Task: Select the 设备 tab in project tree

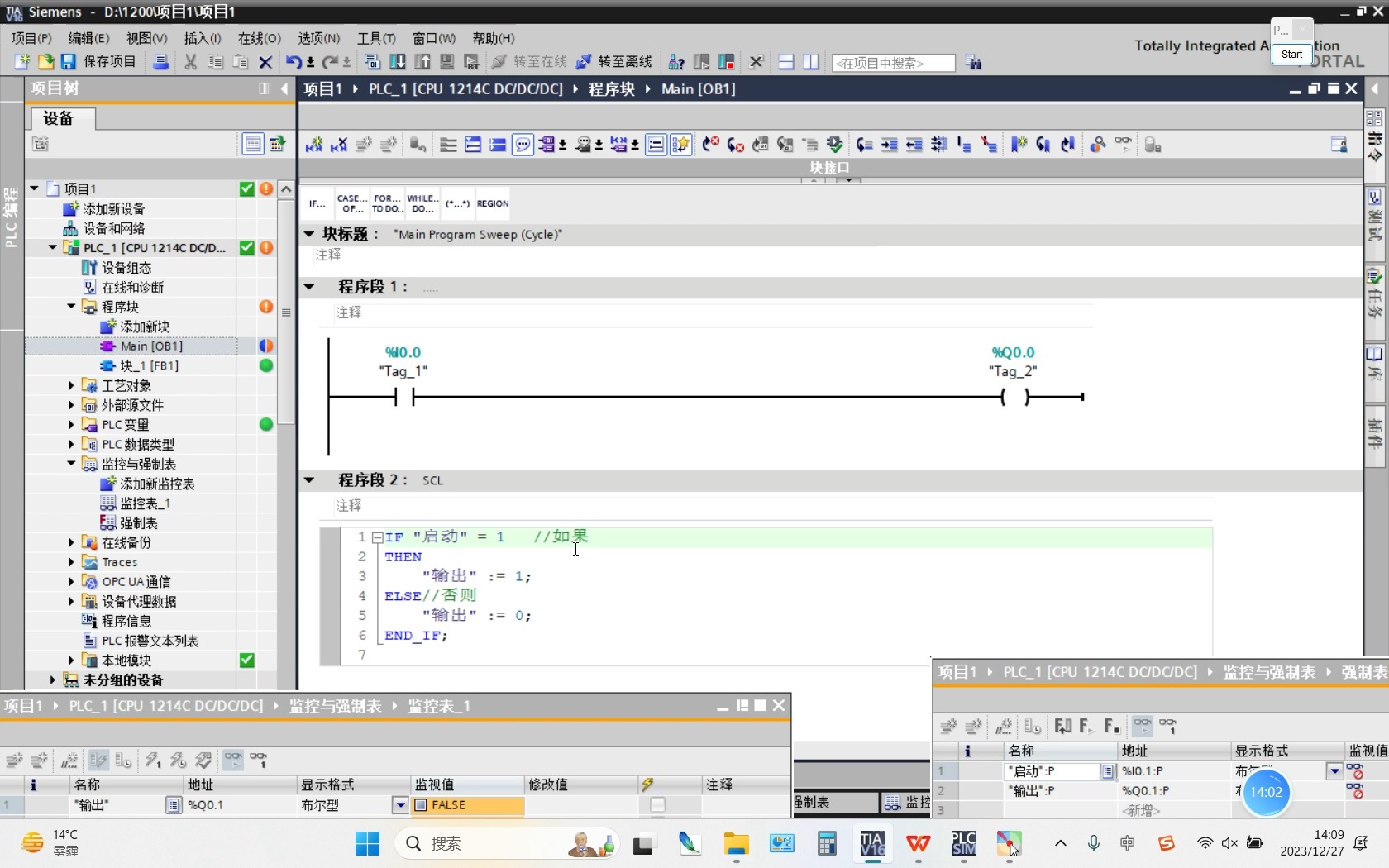Action: [x=64, y=118]
